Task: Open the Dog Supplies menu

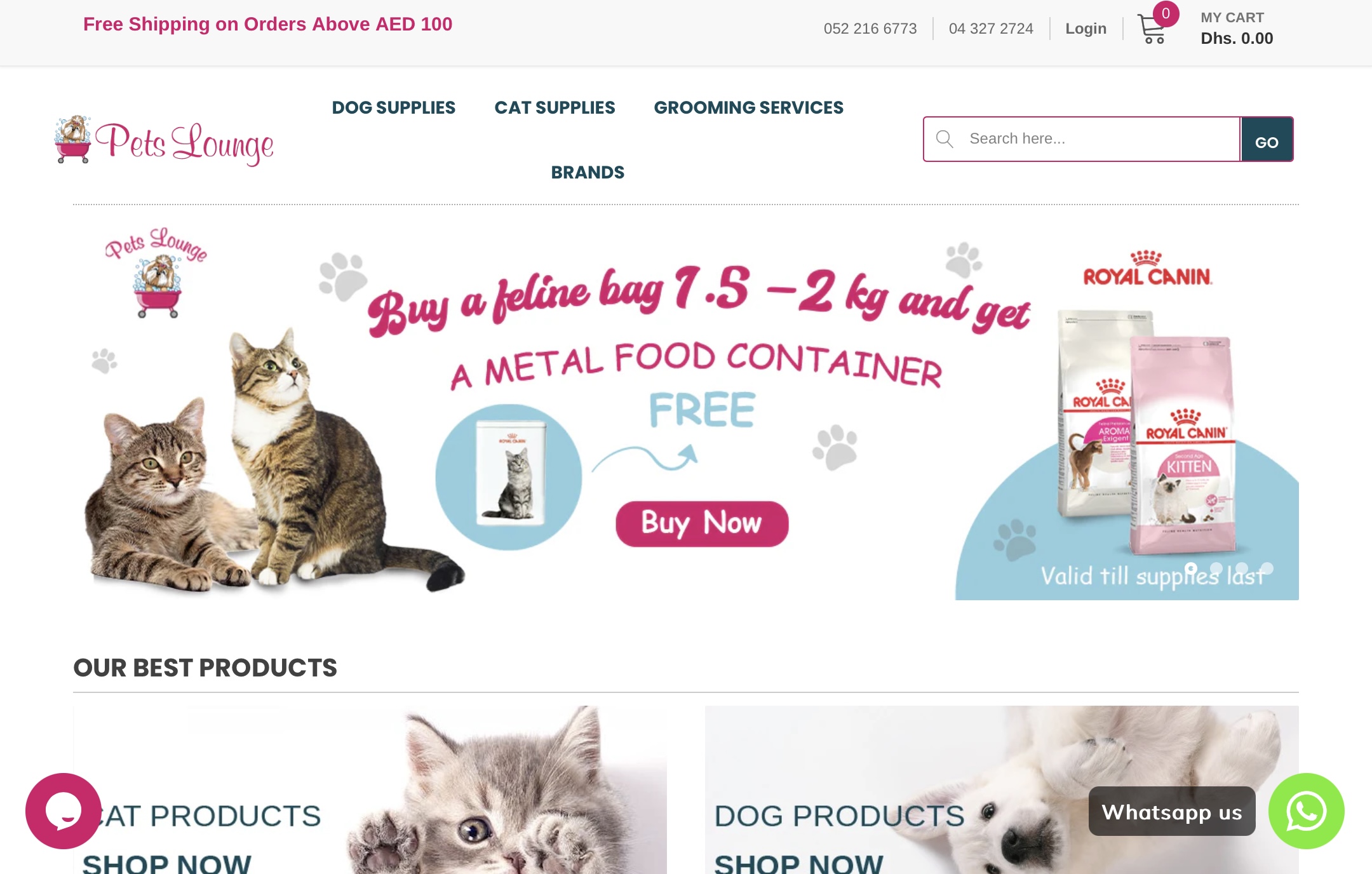Action: pyautogui.click(x=394, y=108)
